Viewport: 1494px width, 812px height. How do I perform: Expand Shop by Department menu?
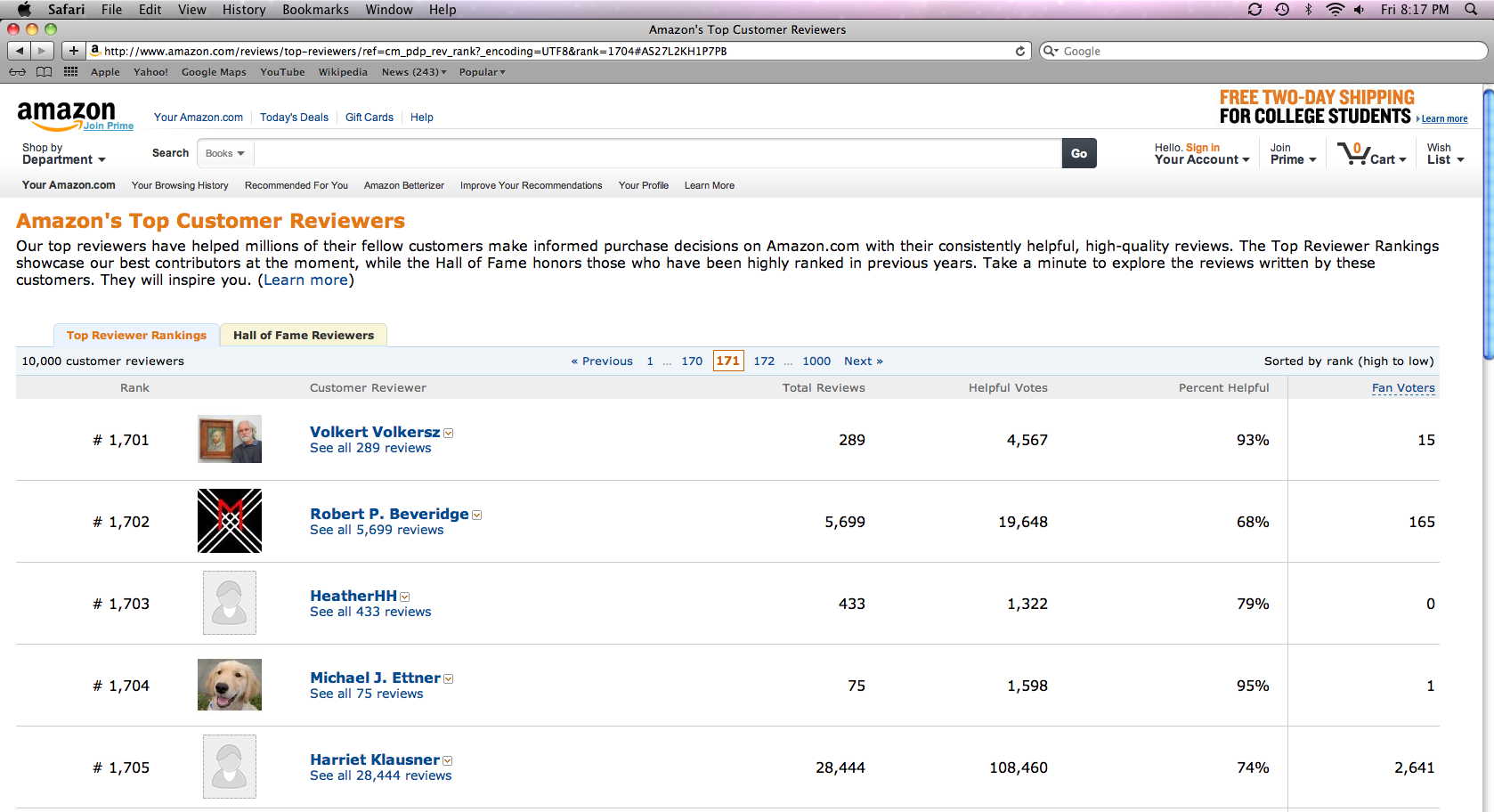(63, 153)
